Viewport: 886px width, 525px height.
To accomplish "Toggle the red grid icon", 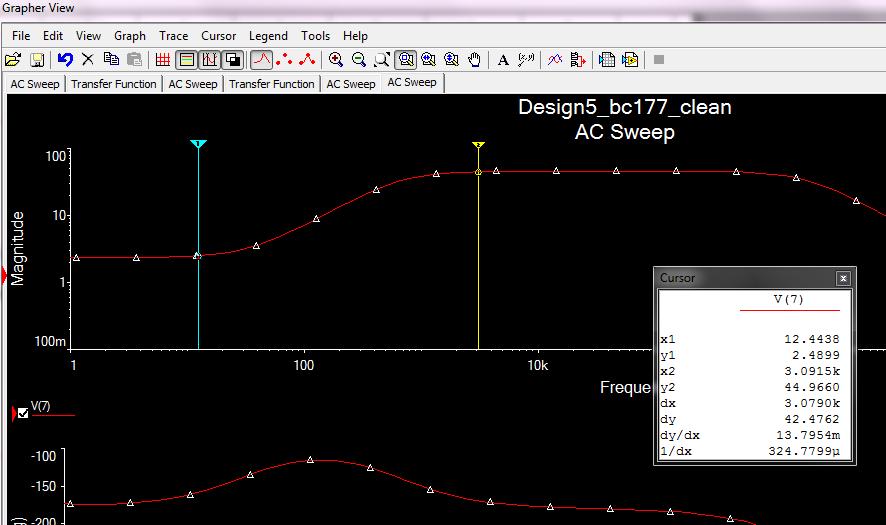I will point(163,59).
